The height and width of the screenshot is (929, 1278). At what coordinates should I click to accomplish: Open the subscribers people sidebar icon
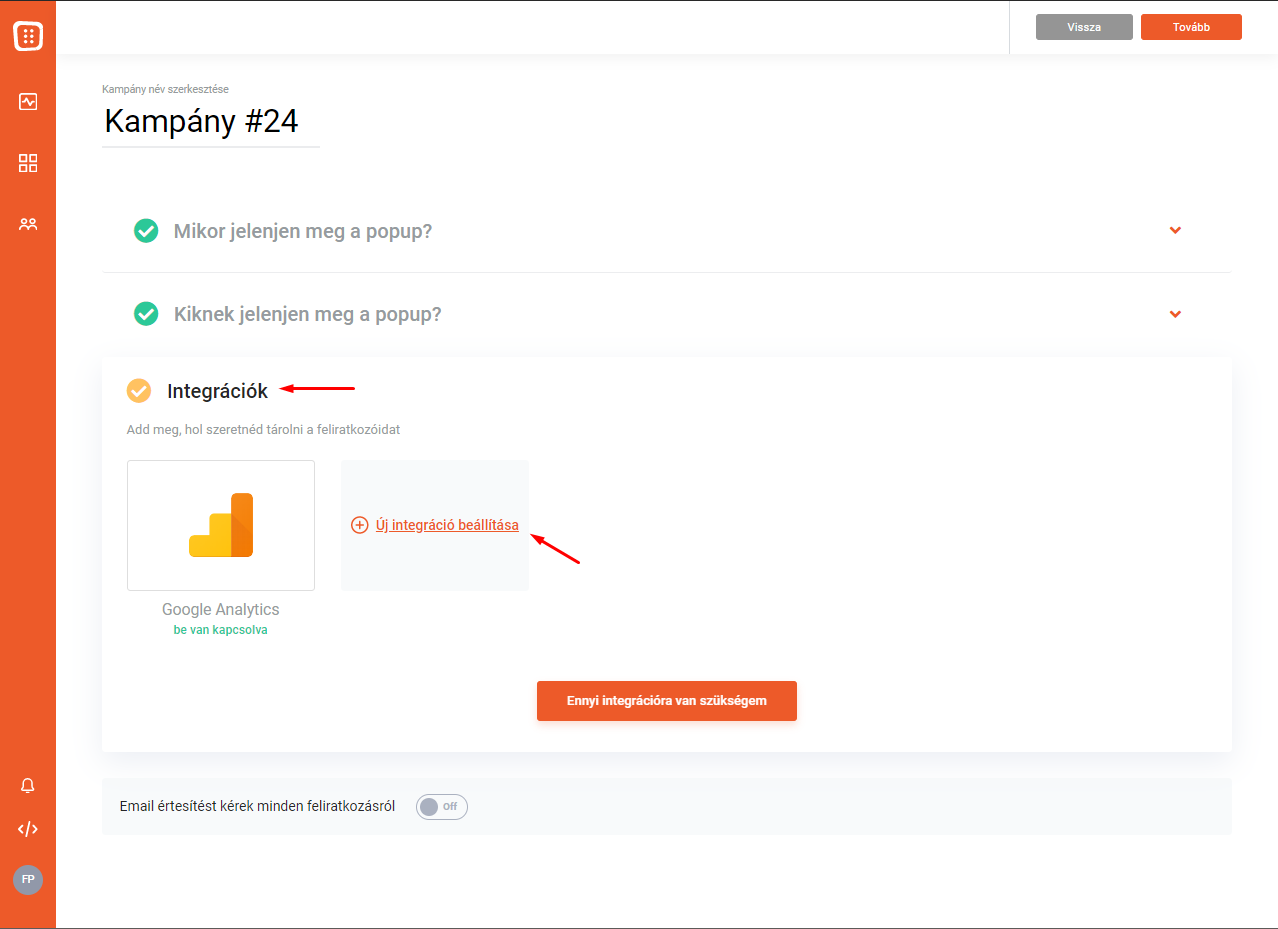[28, 224]
